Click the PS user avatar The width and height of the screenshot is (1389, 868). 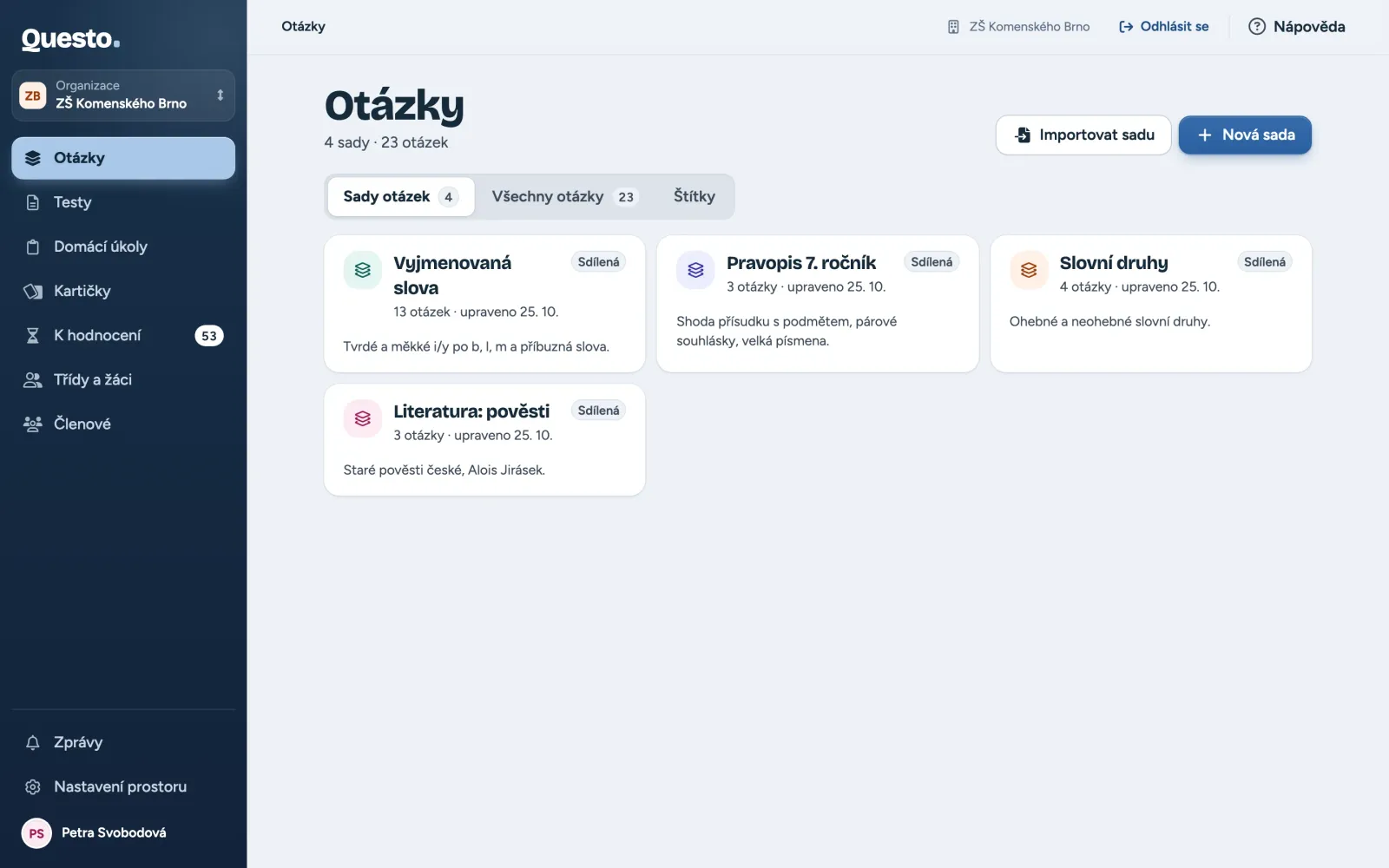click(36, 833)
